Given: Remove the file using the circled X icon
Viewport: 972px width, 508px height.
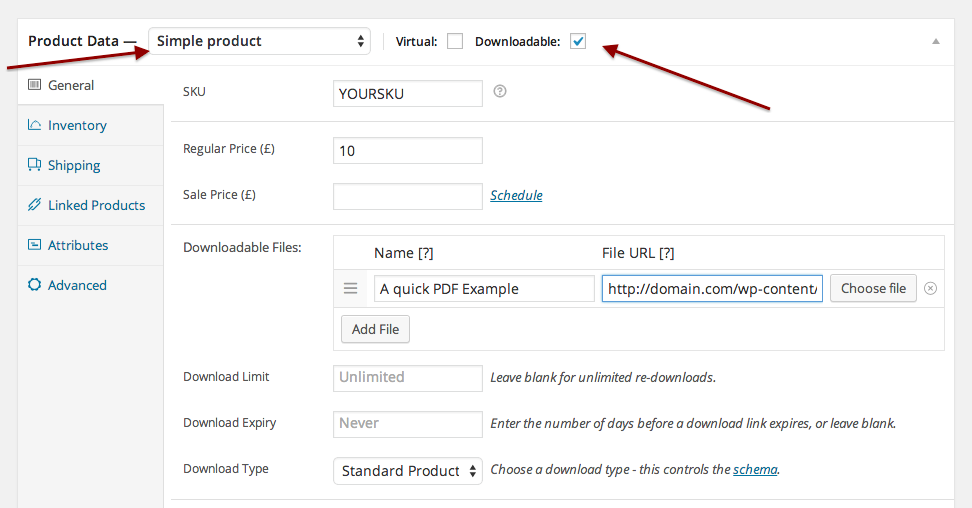Looking at the screenshot, I should [930, 288].
